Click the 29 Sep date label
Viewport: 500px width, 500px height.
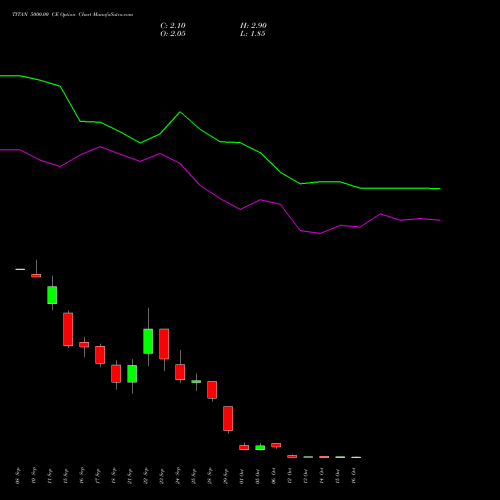[x=226, y=476]
